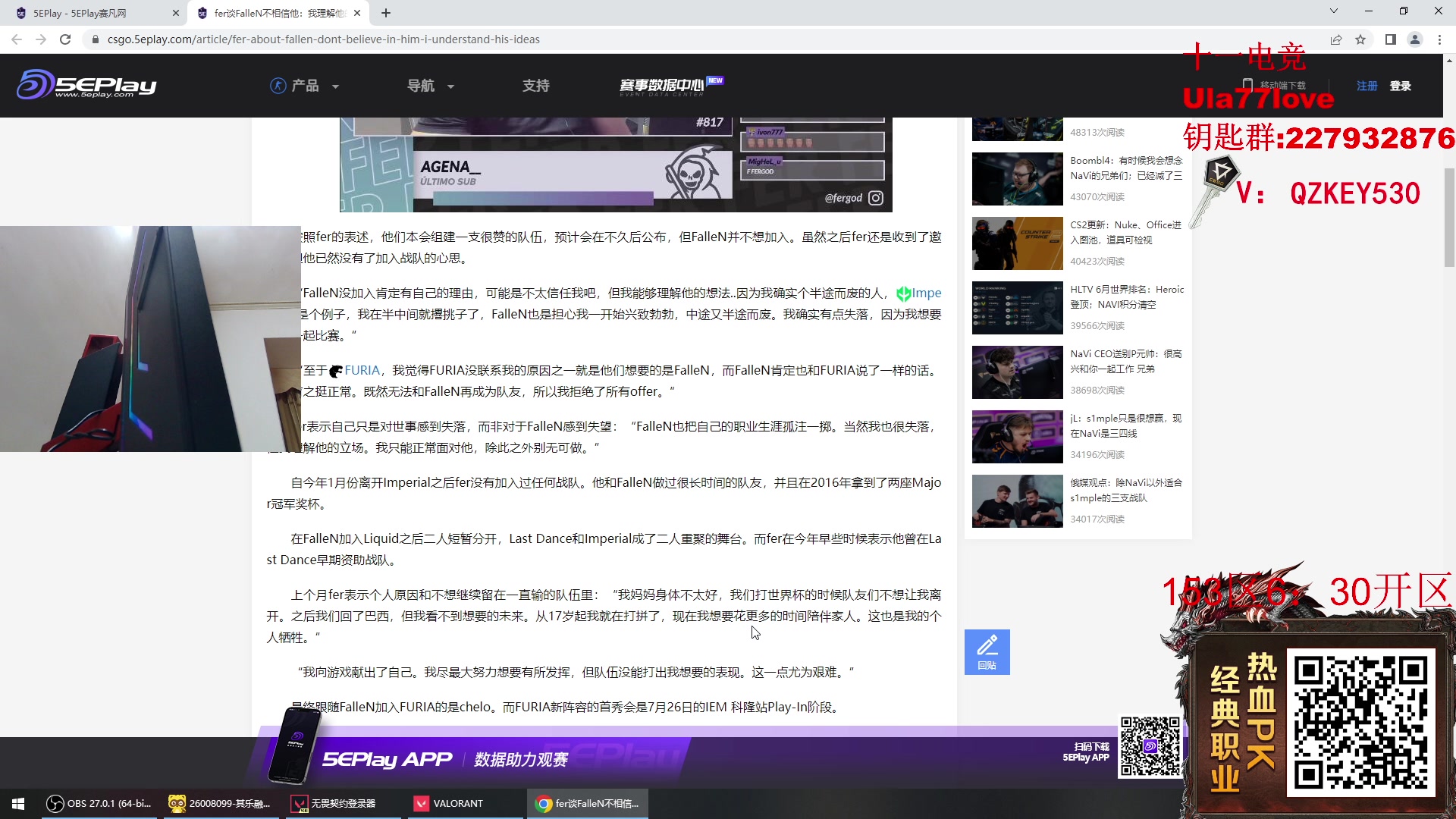Image resolution: width=1456 pixels, height=819 pixels.
Task: Open 赛事数据中心 in header
Action: 670,86
